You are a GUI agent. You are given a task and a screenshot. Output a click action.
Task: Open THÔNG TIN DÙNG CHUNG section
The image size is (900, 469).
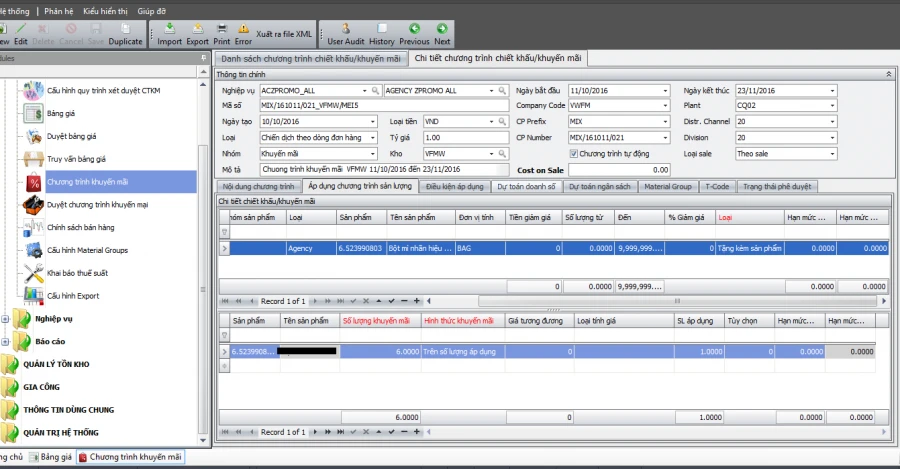69,410
